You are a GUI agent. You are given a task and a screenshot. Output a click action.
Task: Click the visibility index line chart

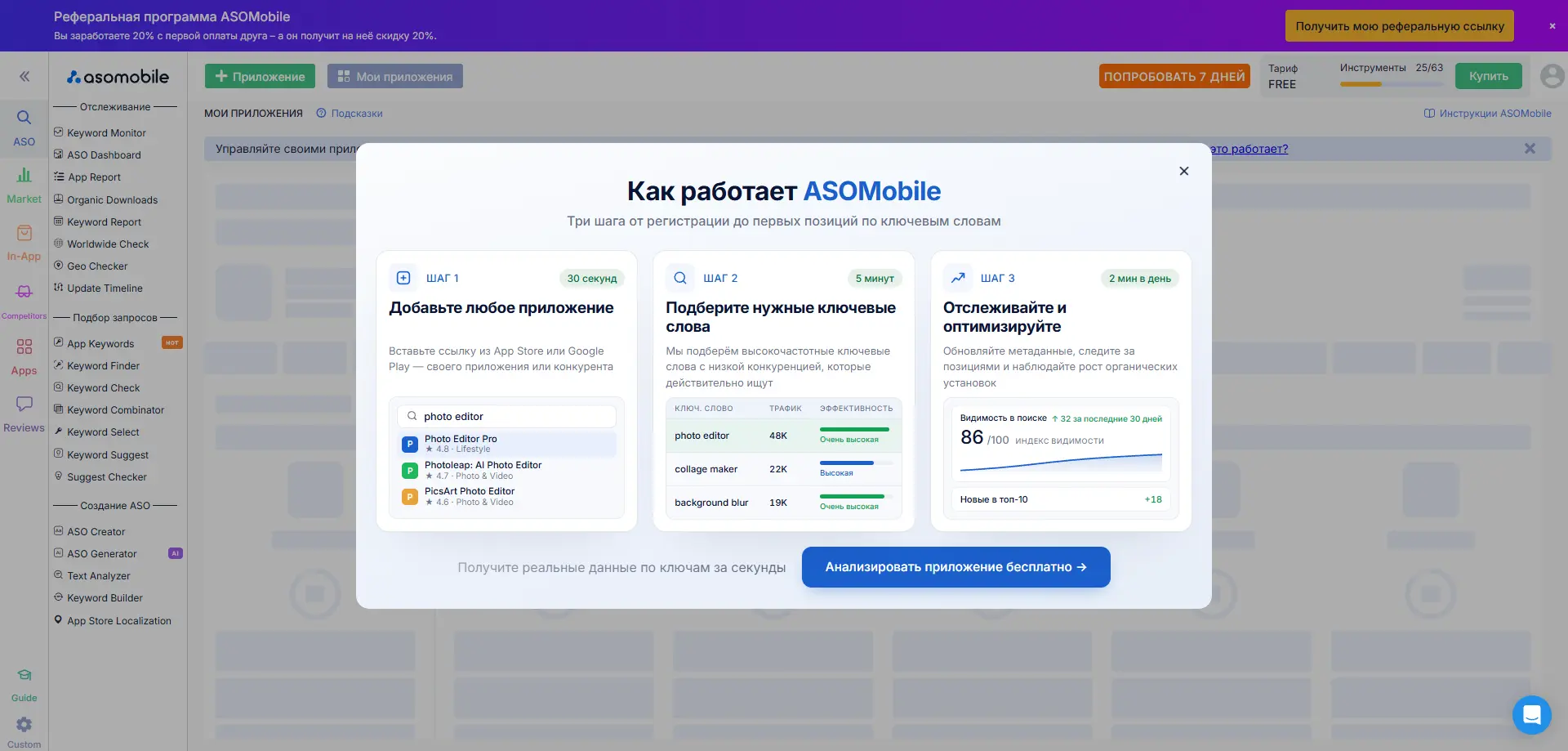coord(1061,463)
